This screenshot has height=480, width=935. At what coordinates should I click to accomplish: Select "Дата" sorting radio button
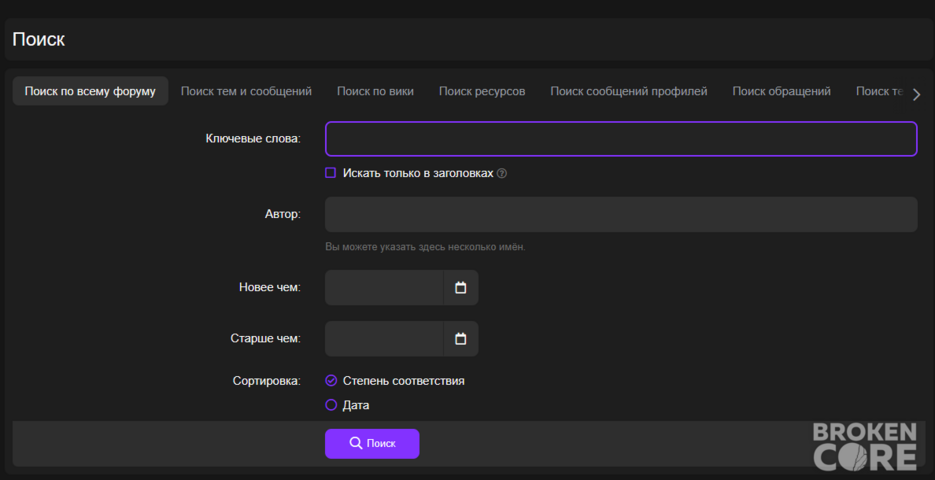coord(331,405)
